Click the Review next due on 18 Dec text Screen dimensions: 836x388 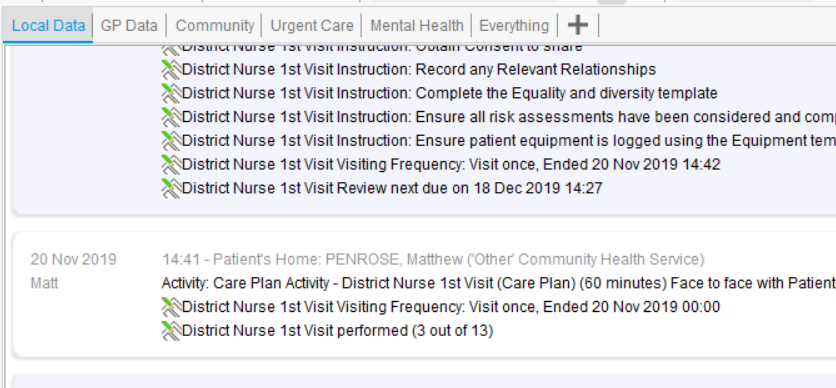click(x=392, y=188)
